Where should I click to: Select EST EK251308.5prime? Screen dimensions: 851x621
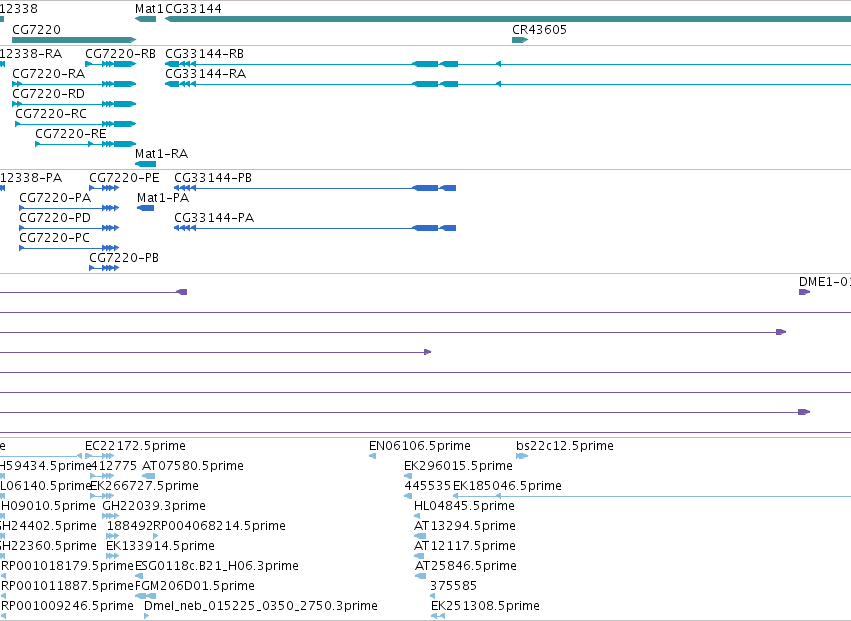point(486,607)
